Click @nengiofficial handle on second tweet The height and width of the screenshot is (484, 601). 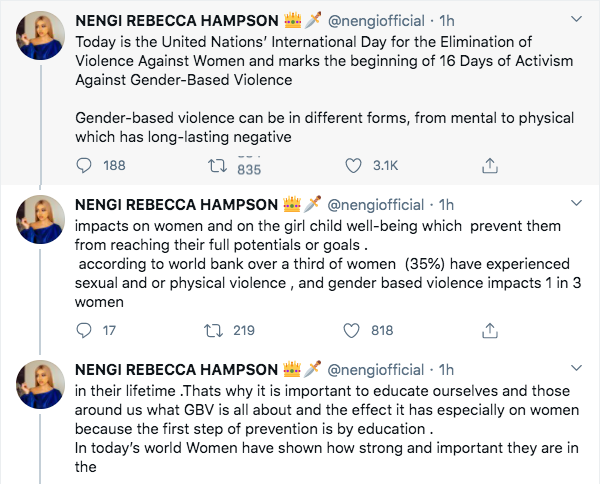[378, 204]
